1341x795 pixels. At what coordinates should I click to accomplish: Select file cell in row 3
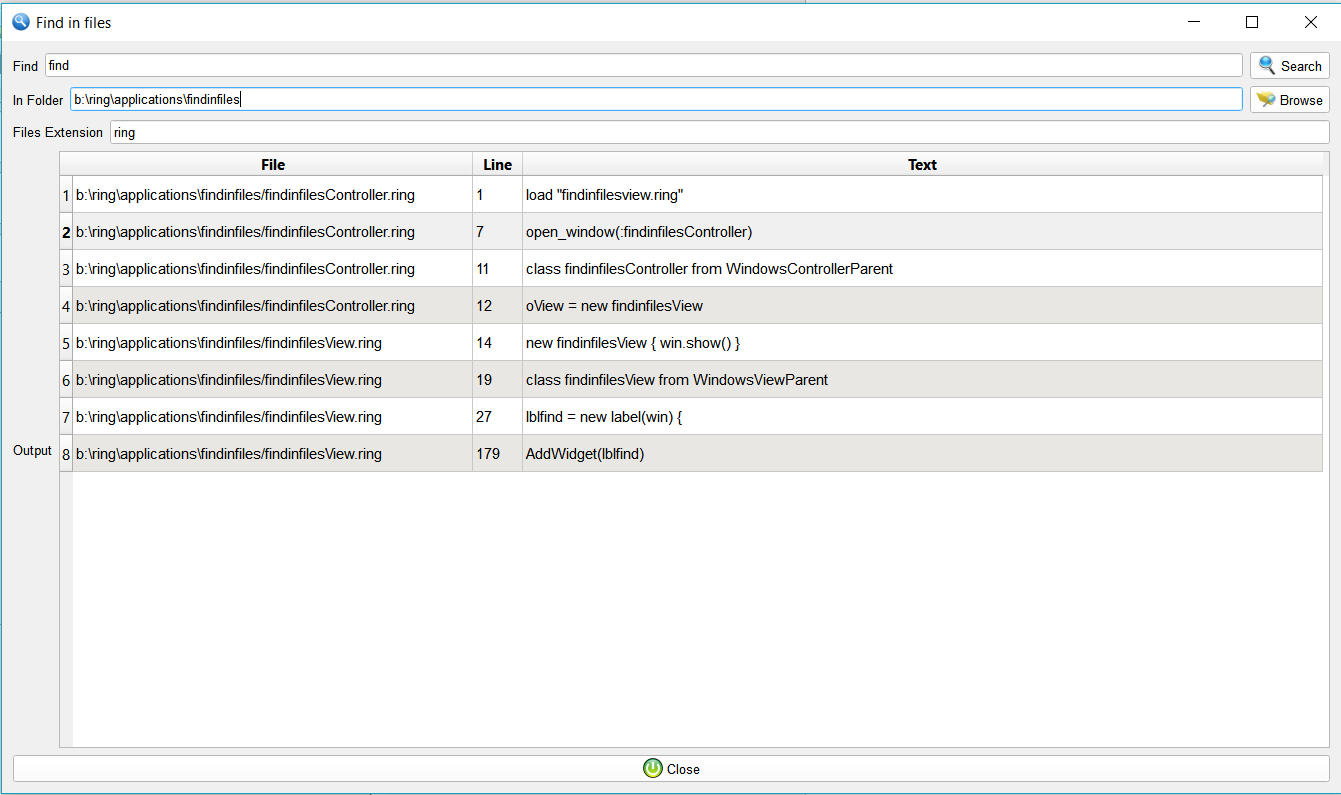pos(273,269)
